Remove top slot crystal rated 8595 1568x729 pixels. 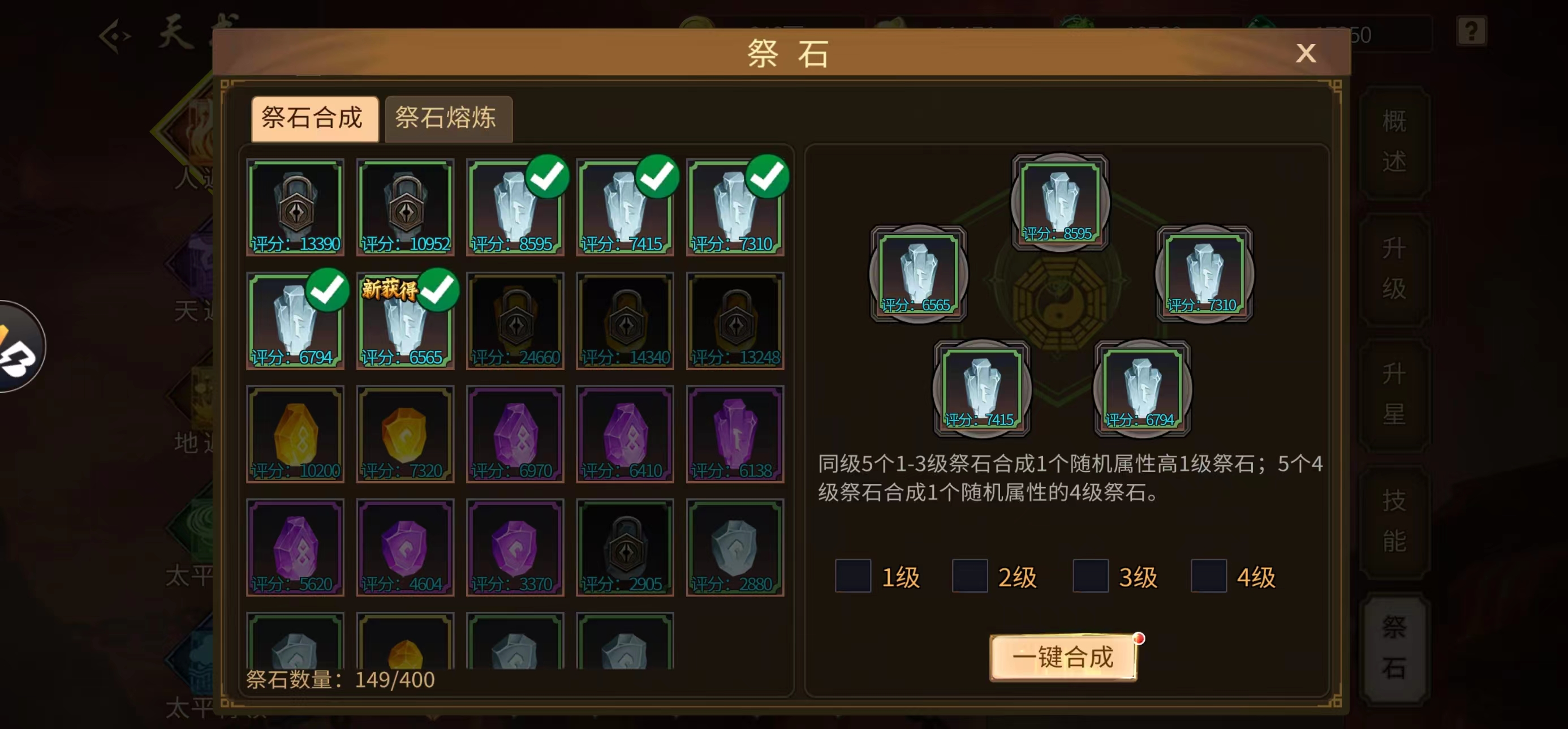coord(1059,202)
